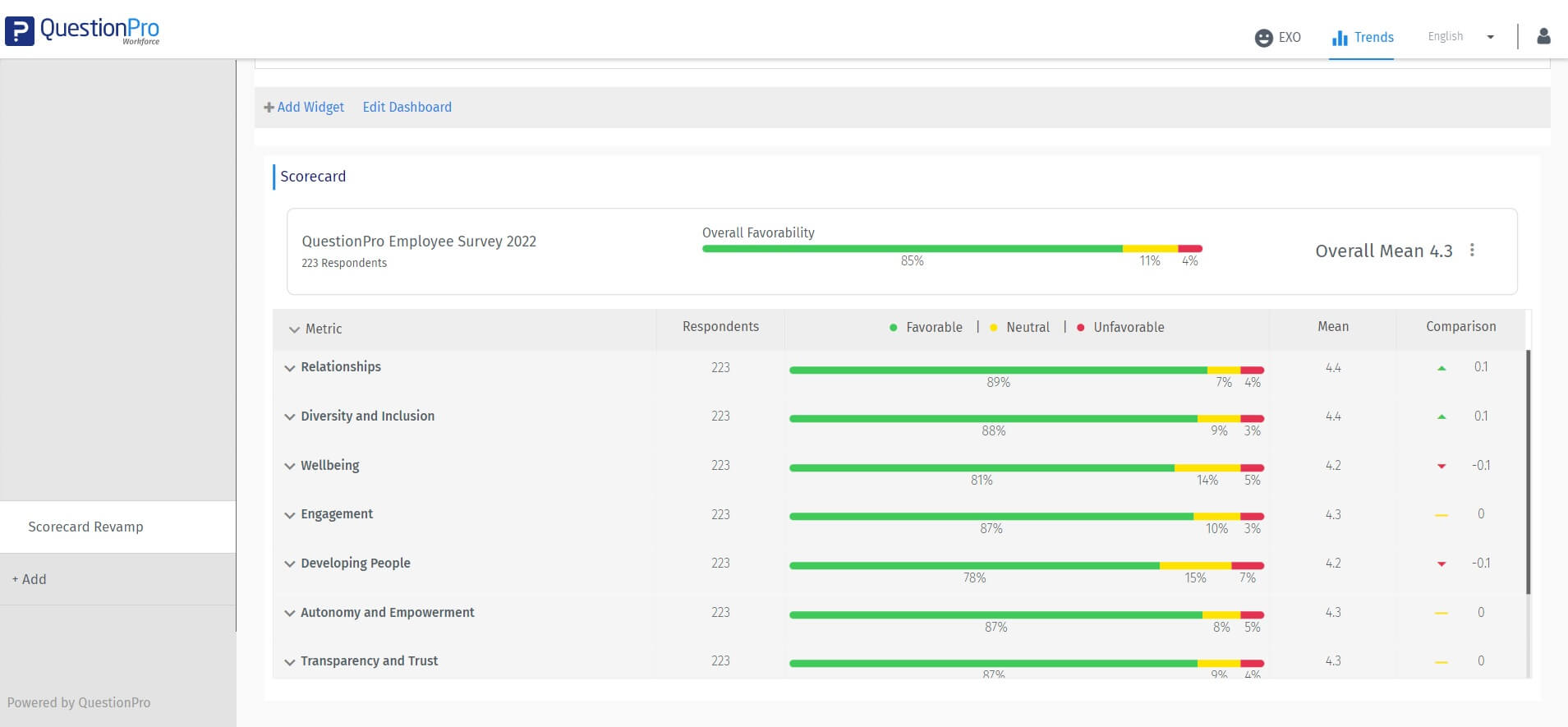Expand the Relationships metric row
Image resolution: width=1568 pixels, height=727 pixels.
pos(290,368)
